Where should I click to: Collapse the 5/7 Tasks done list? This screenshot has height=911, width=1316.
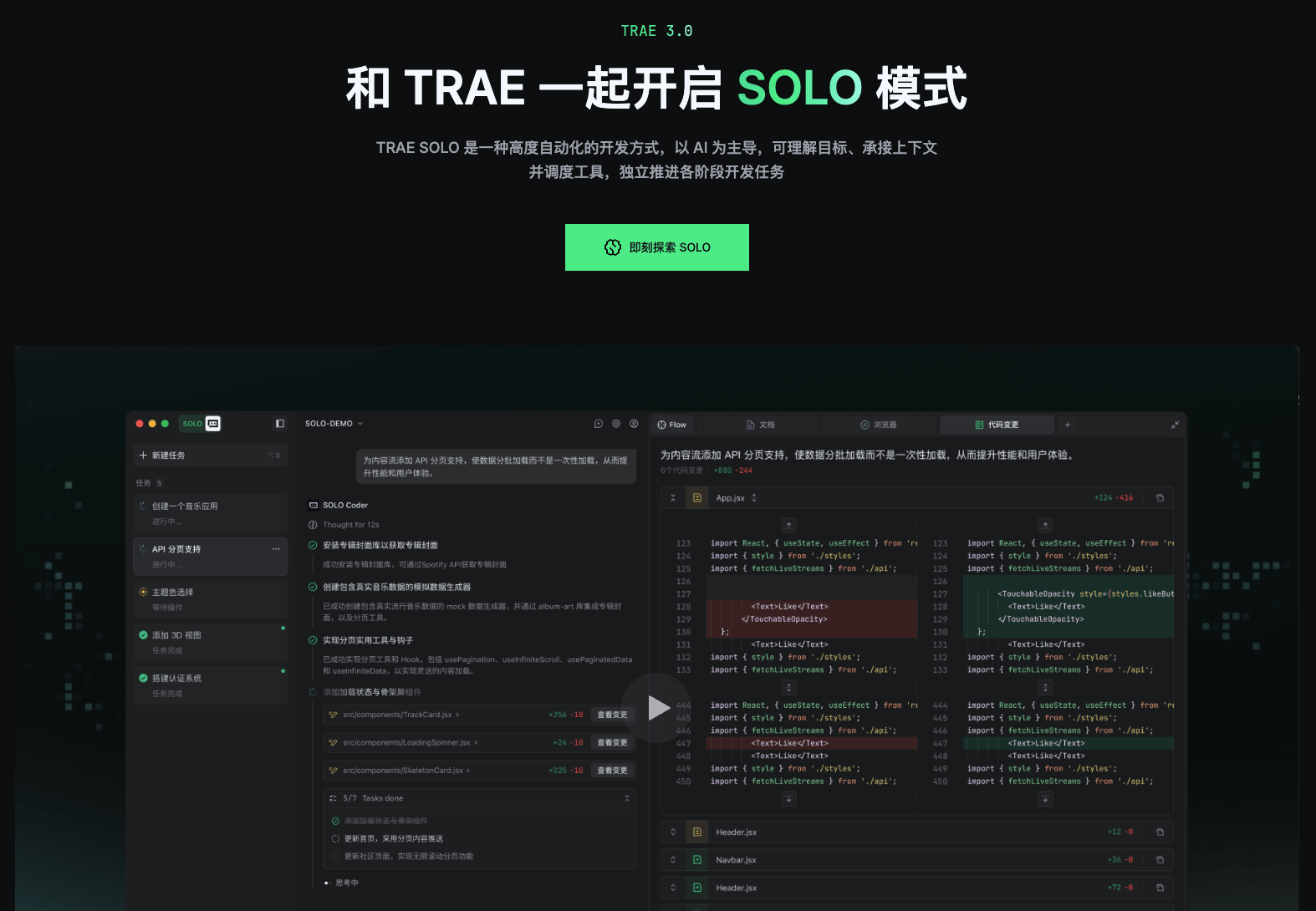tap(627, 798)
